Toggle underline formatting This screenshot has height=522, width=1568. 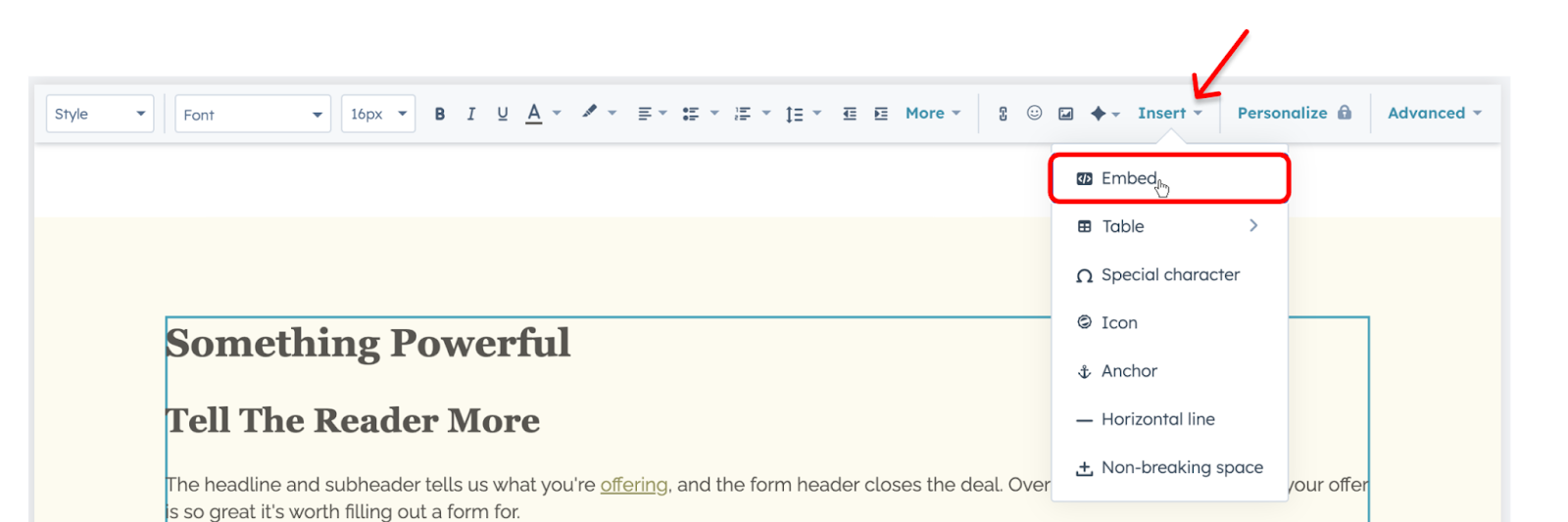503,114
